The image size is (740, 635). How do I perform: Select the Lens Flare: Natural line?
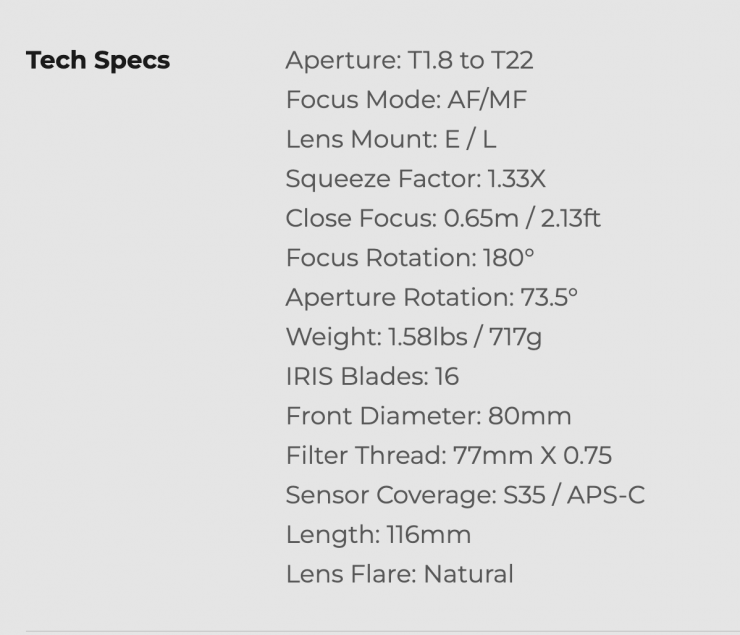pos(399,574)
